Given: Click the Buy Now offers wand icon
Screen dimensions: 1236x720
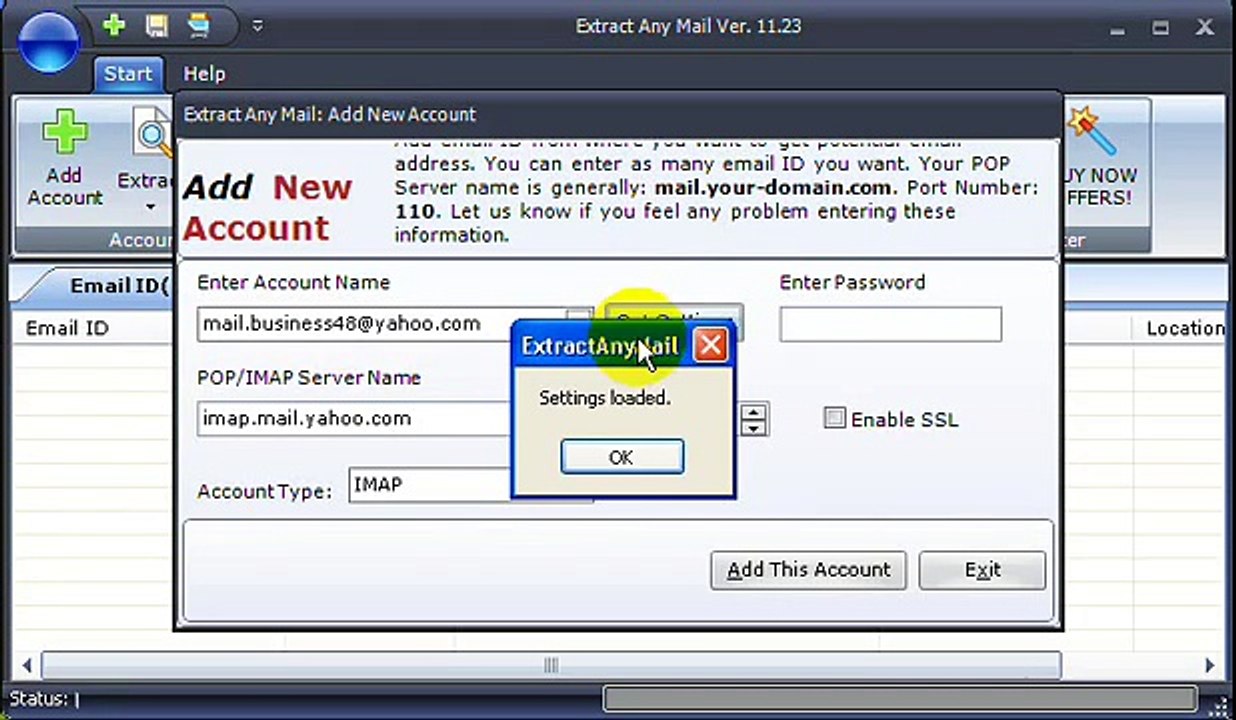Looking at the screenshot, I should [x=1092, y=132].
